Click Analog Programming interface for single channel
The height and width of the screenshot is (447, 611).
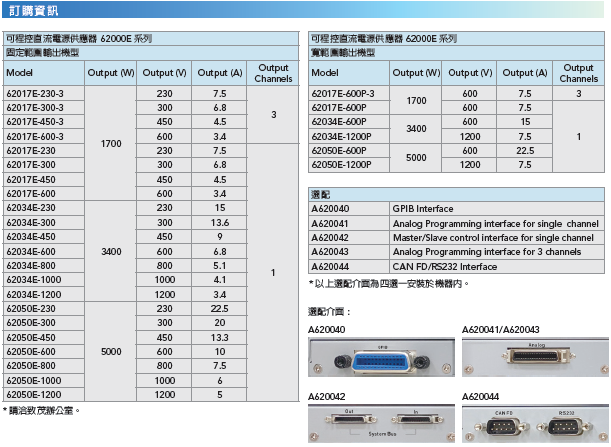[496, 224]
